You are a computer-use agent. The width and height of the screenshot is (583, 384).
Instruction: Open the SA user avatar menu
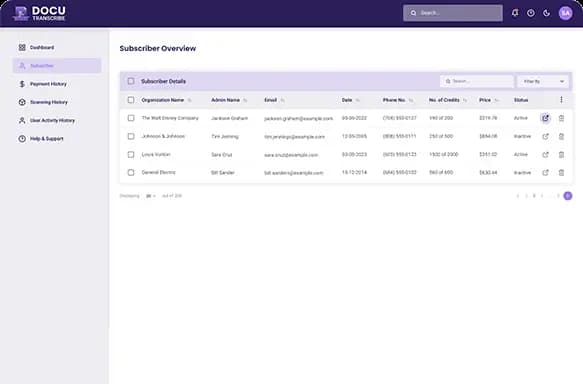pyautogui.click(x=566, y=13)
